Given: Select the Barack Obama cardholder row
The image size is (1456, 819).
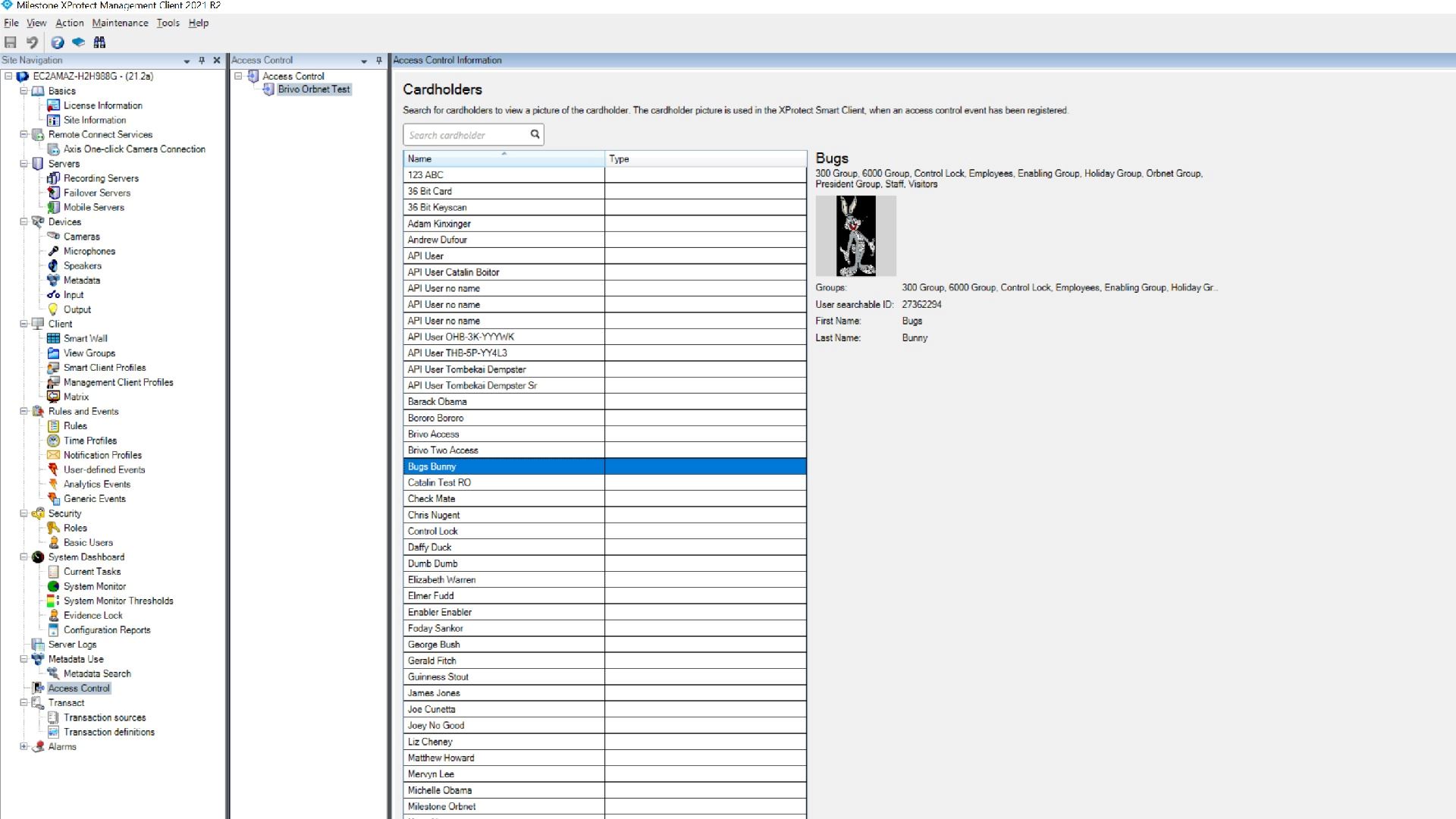Looking at the screenshot, I should [x=604, y=401].
